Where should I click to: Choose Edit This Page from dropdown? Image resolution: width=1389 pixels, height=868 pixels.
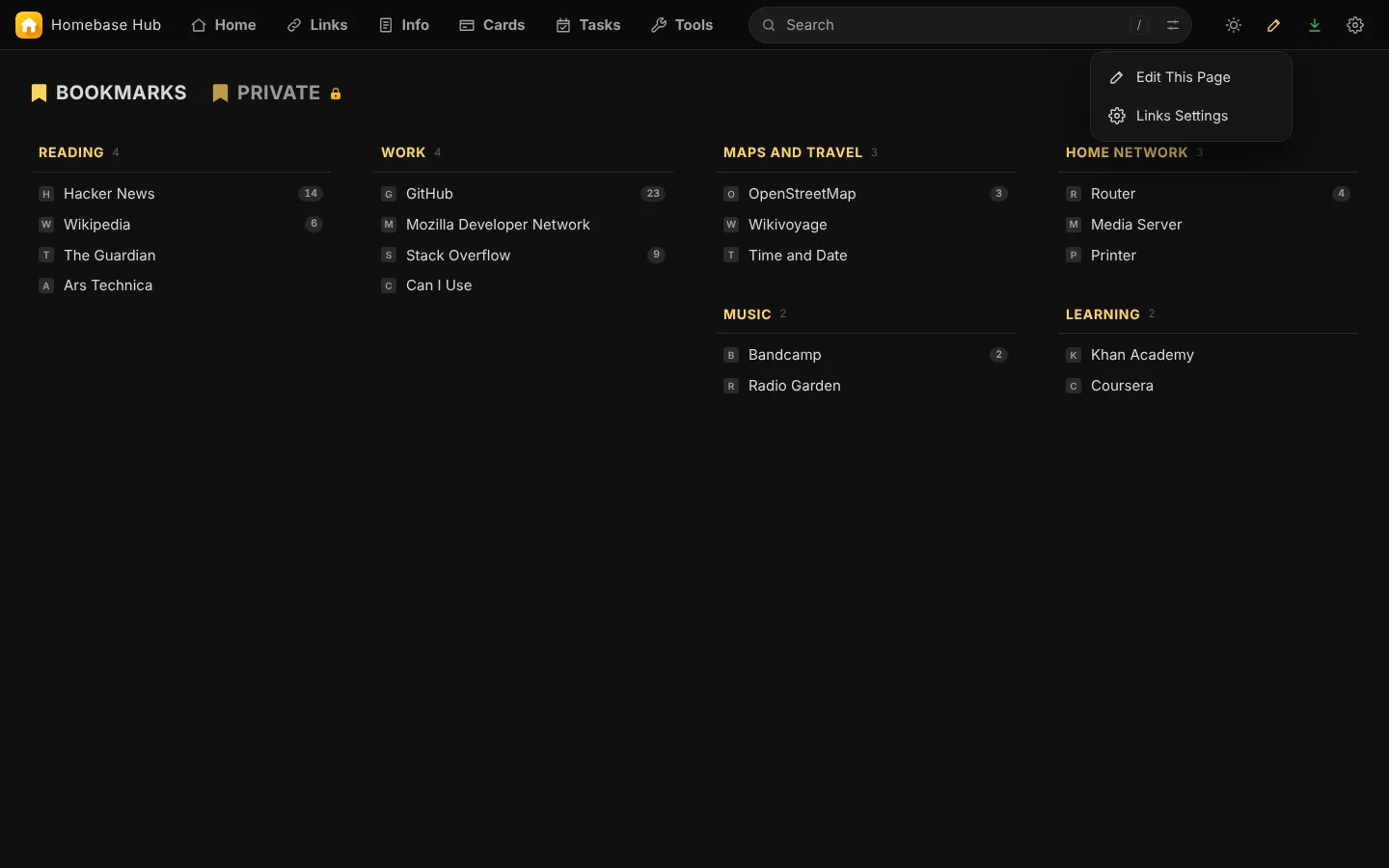1191,77
